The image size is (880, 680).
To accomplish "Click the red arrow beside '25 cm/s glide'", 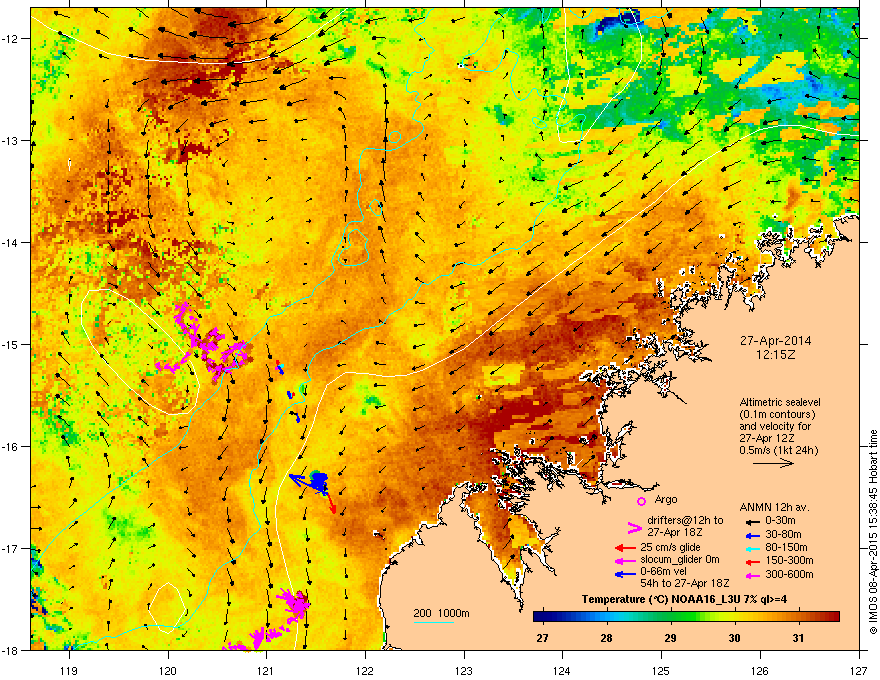I will coord(624,548).
